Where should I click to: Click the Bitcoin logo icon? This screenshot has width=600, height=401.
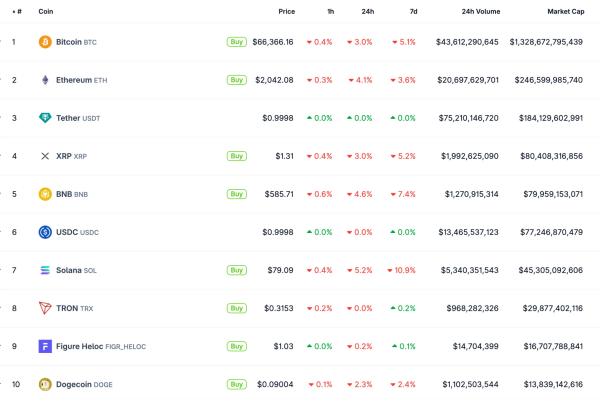pyautogui.click(x=44, y=42)
